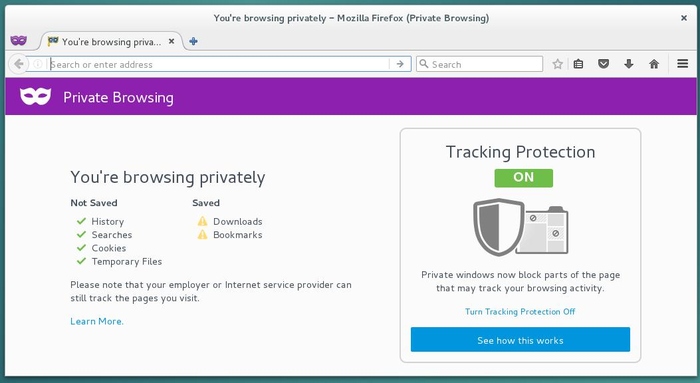Click the back navigation arrow button
700x383 pixels.
[x=18, y=64]
